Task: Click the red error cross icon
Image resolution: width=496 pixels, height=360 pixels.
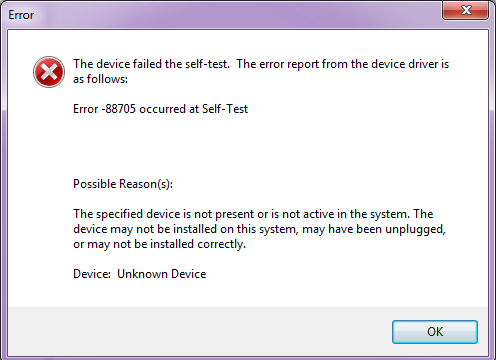Action: point(49,72)
